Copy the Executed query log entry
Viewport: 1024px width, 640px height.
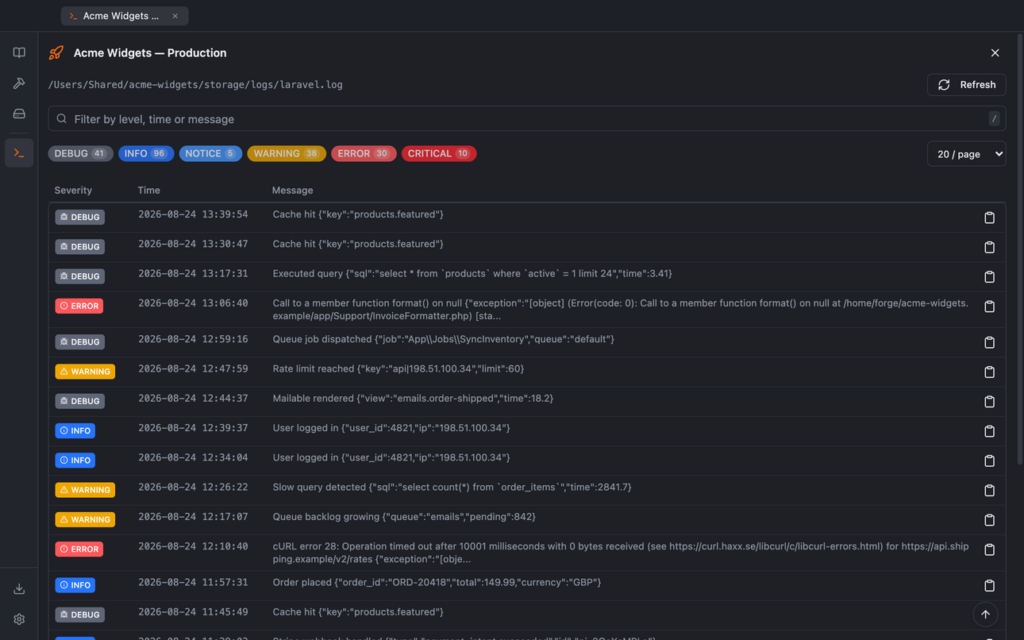pos(989,277)
